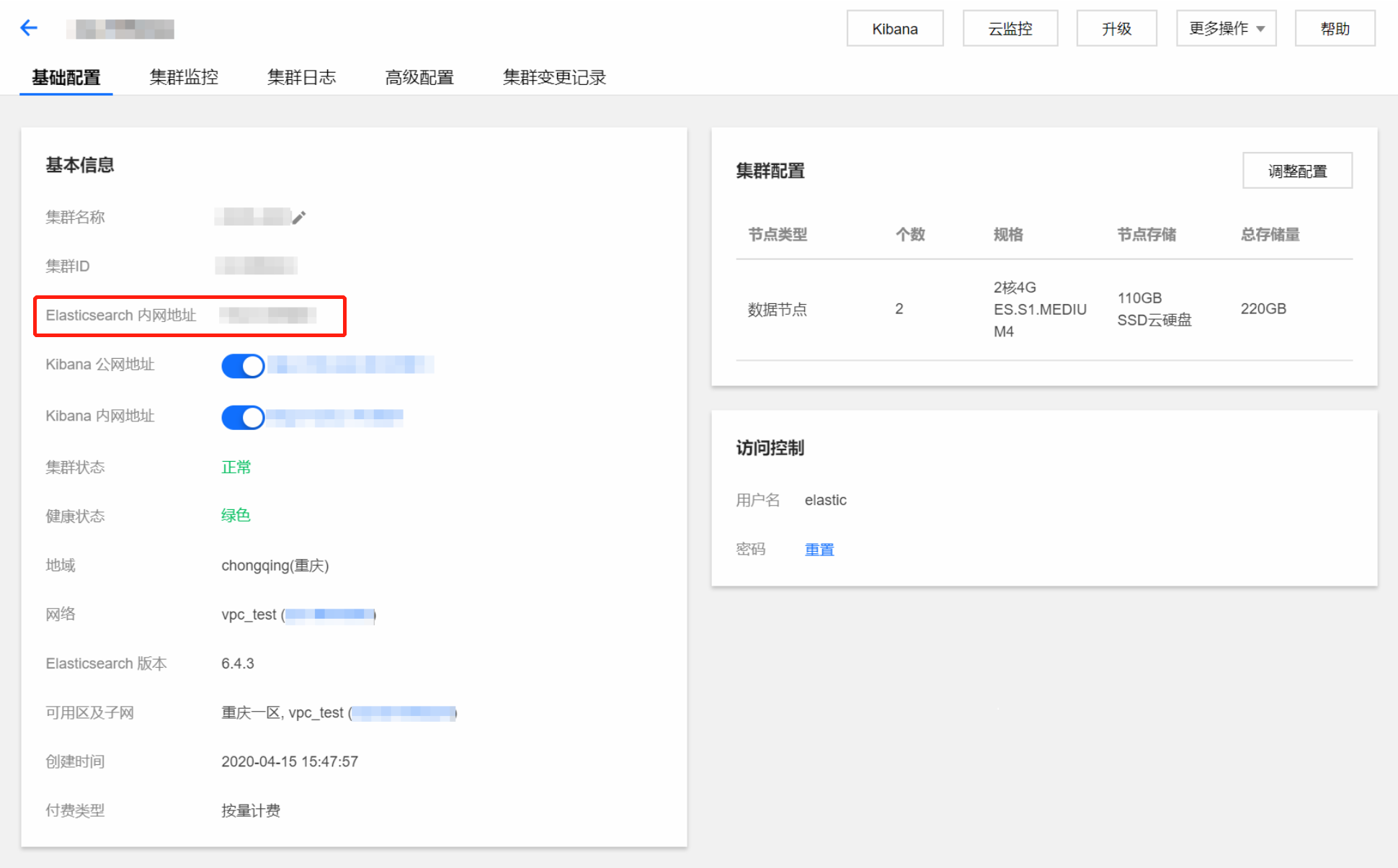Image resolution: width=1398 pixels, height=868 pixels.
Task: Click blurred network ID next to vpc_test
Action: coord(330,614)
